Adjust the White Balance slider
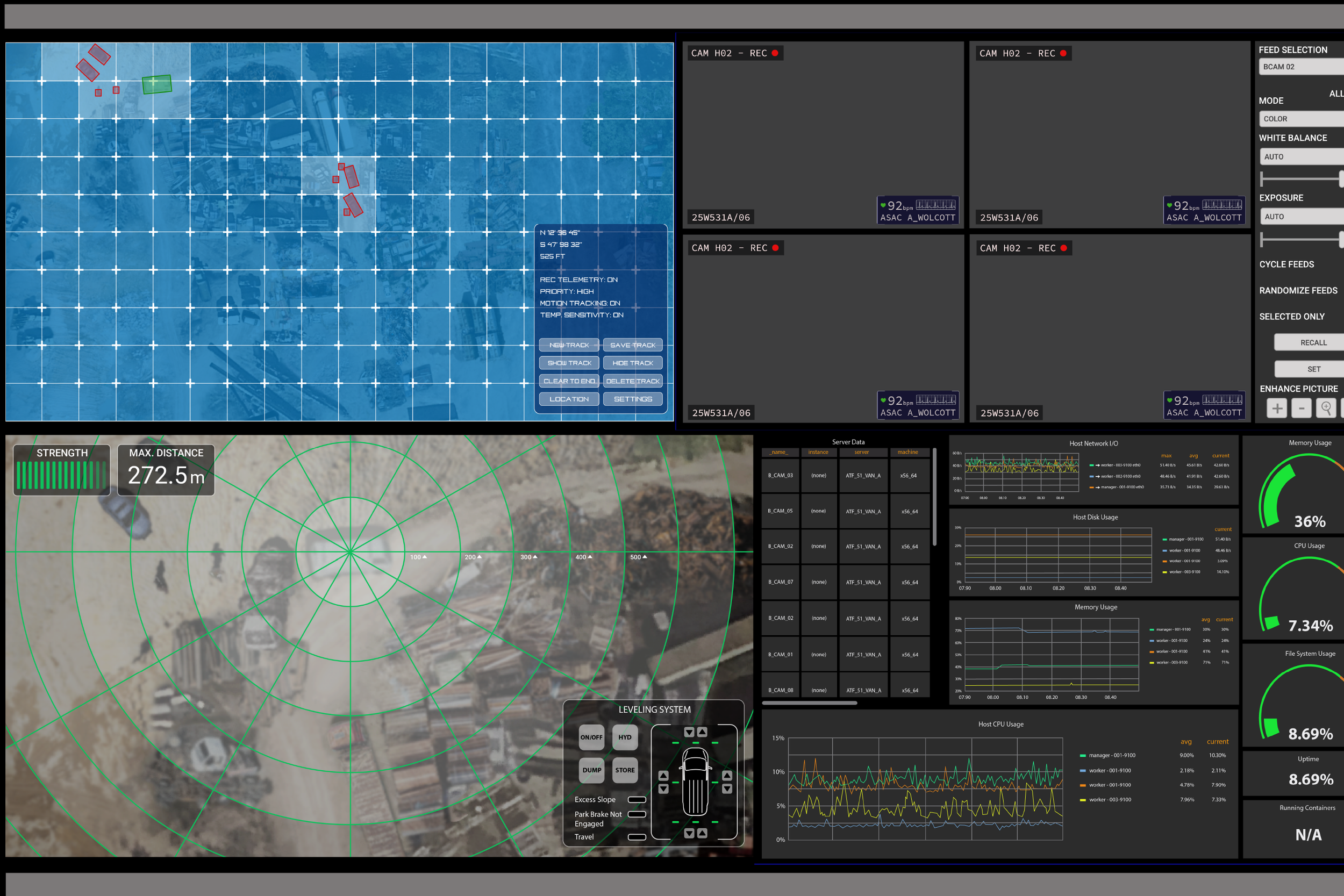This screenshot has height=896, width=1344. pyautogui.click(x=1302, y=180)
